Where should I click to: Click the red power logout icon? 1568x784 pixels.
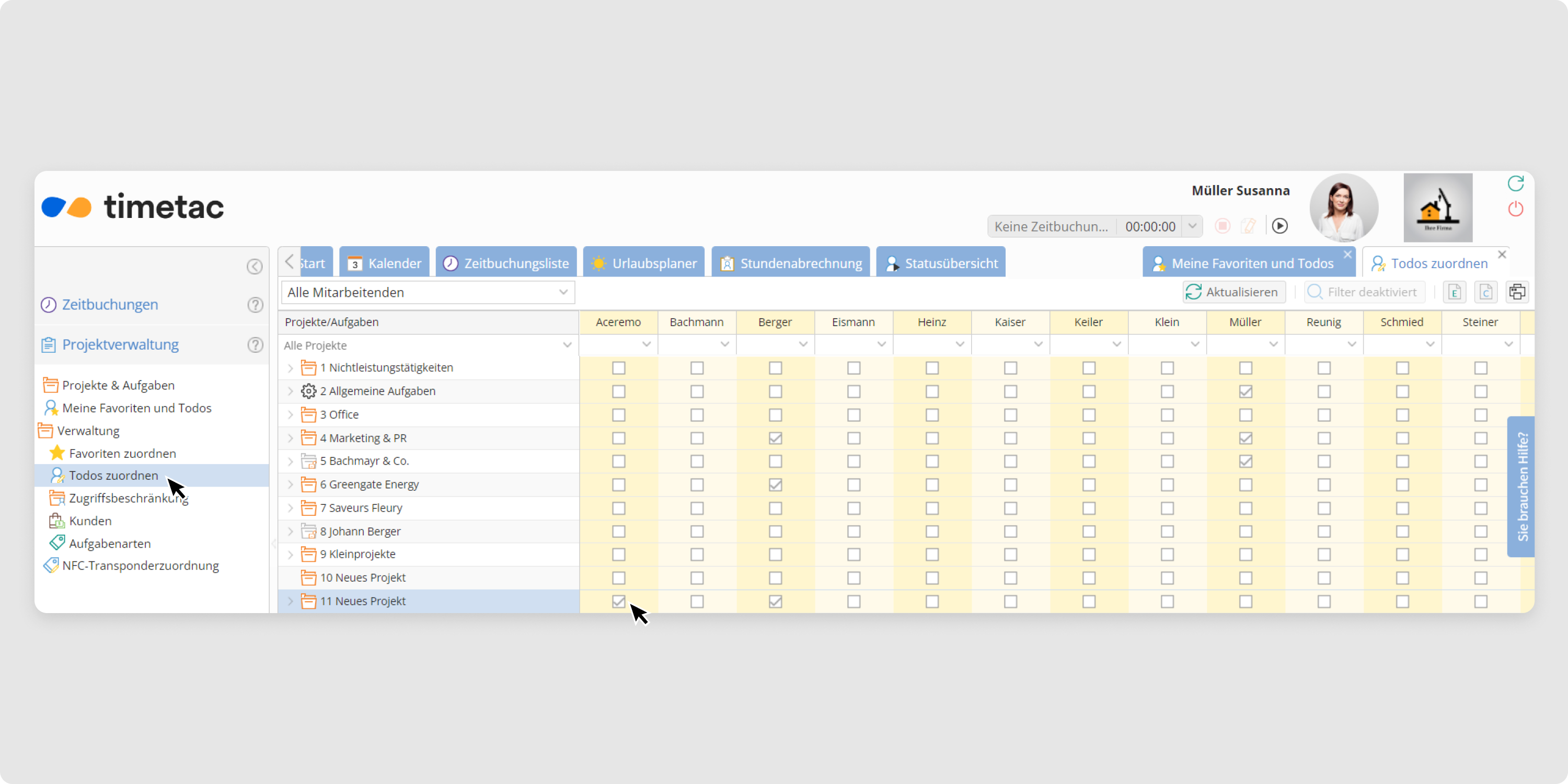pos(1515,209)
